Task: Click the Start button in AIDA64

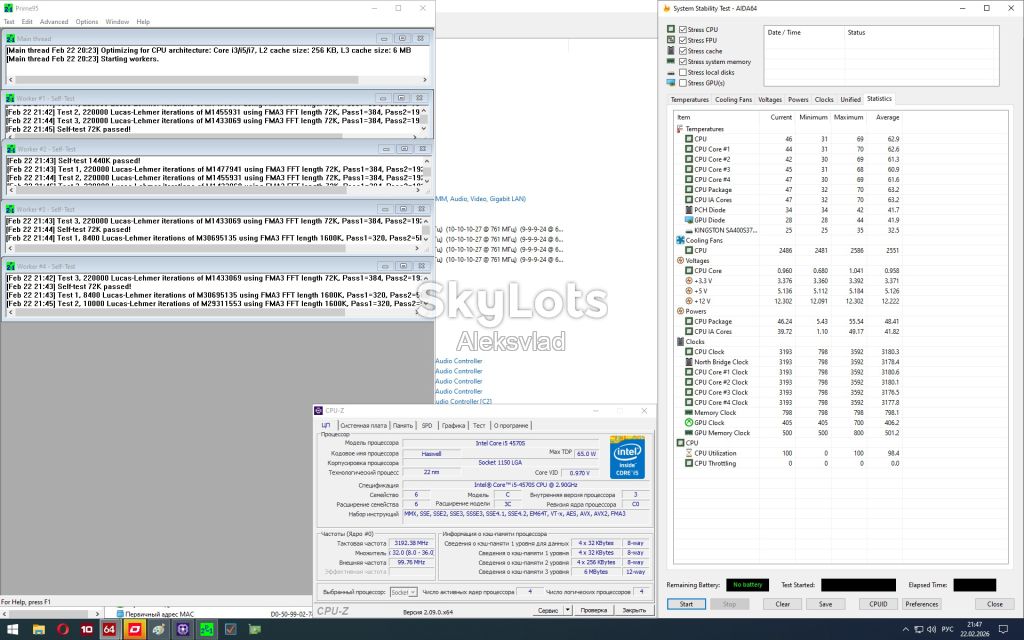Action: click(x=686, y=604)
